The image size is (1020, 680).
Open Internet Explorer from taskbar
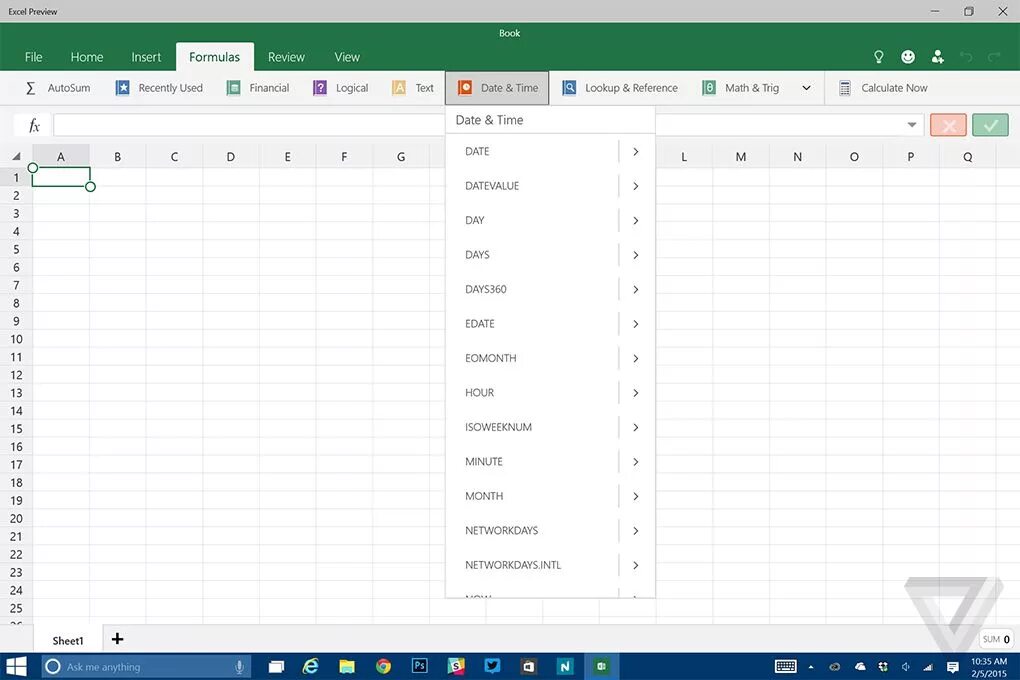click(311, 666)
